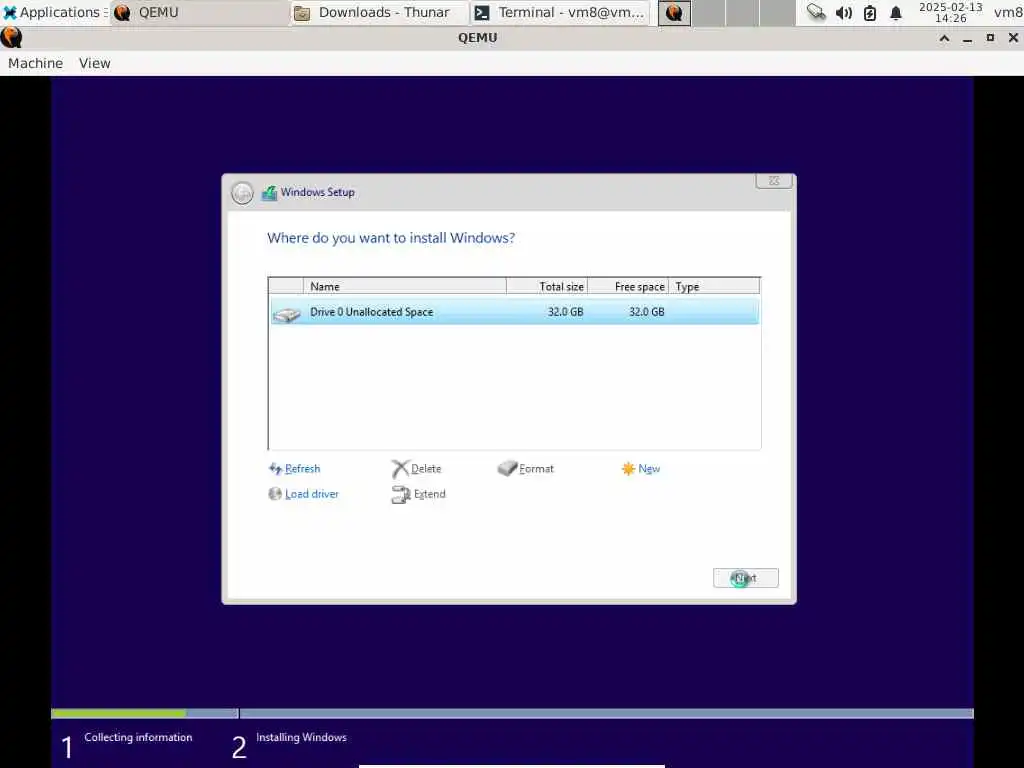Click the vm8 user label in panel
1024x768 pixels.
[1008, 12]
